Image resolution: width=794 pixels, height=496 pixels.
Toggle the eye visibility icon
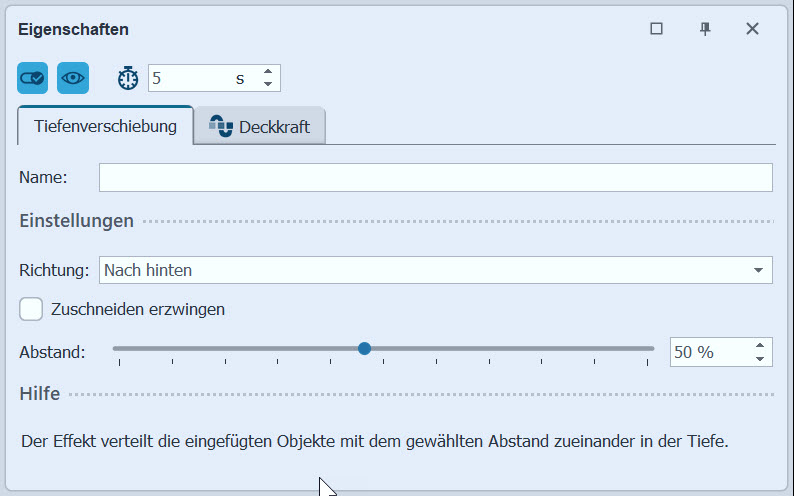[x=73, y=78]
